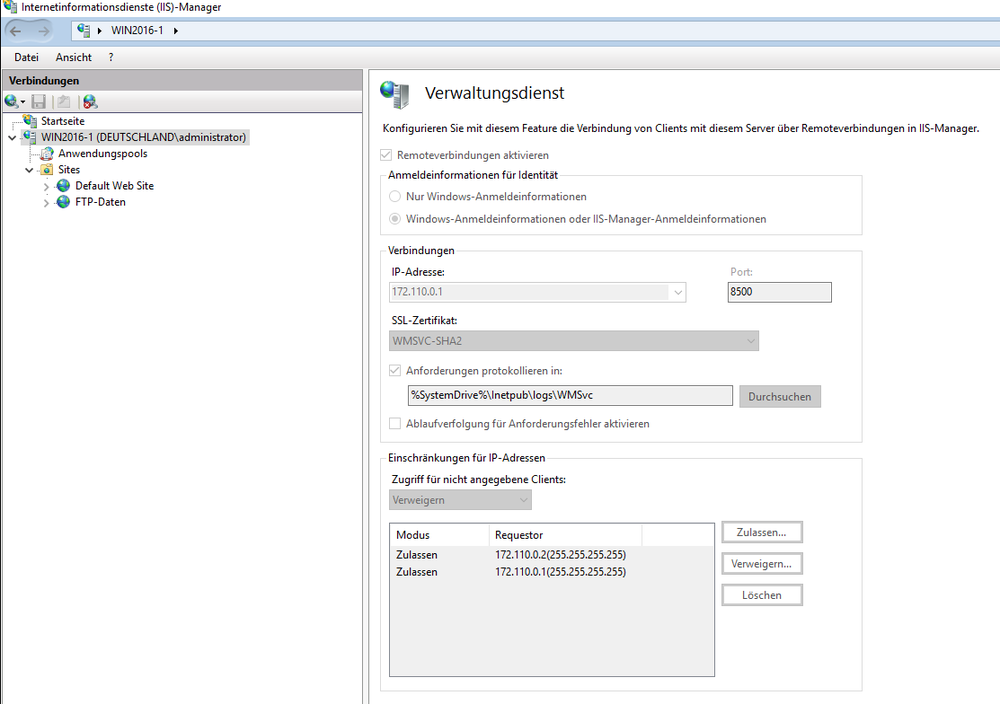The image size is (1000, 704).
Task: Open the SSL-Zertifikat WMSVC-SHA2 dropdown
Action: click(750, 342)
